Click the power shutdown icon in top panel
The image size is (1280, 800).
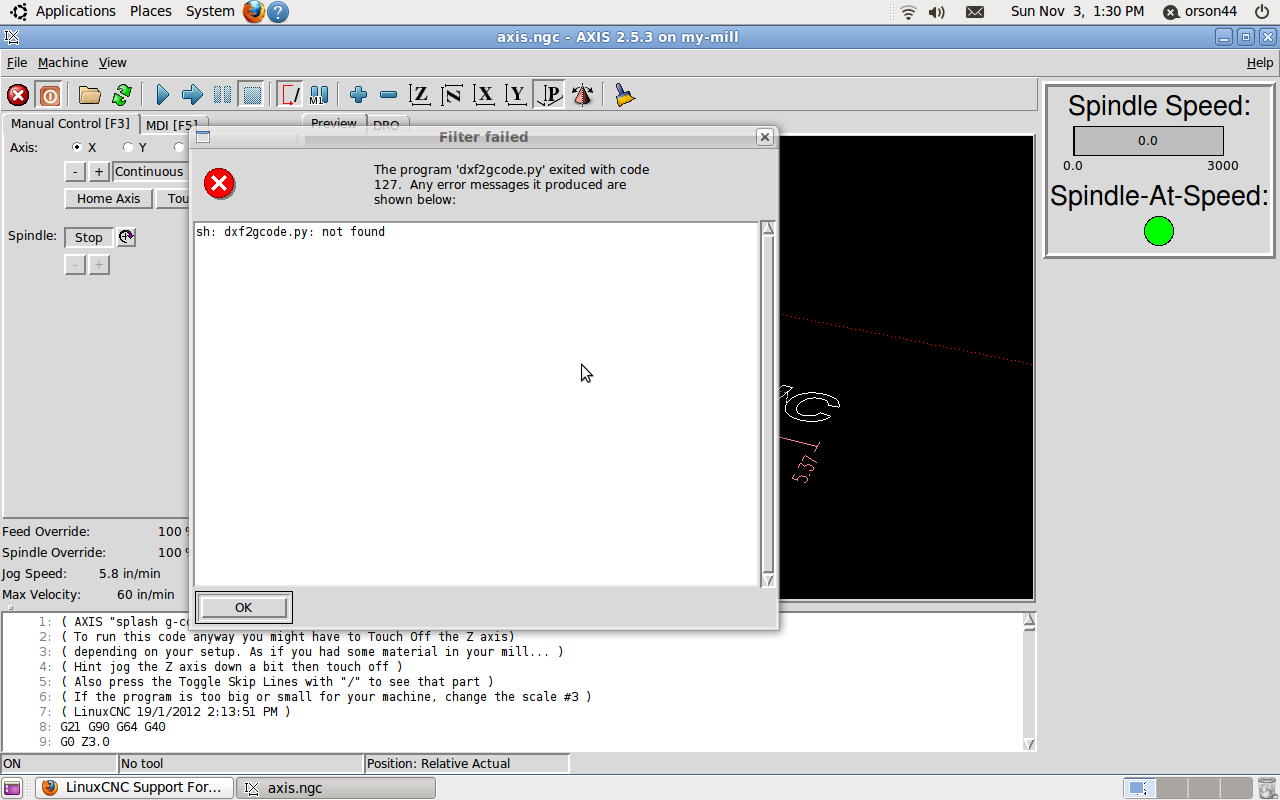click(1262, 12)
